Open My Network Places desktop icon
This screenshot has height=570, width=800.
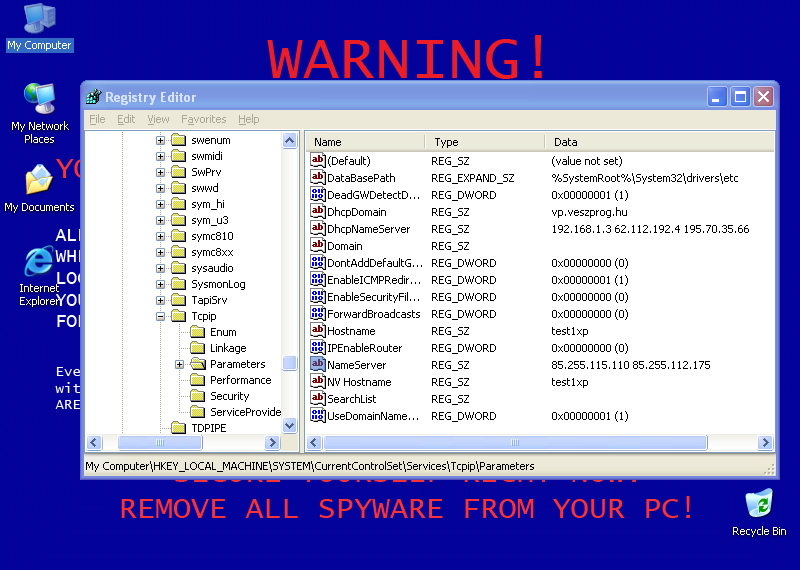[x=39, y=114]
